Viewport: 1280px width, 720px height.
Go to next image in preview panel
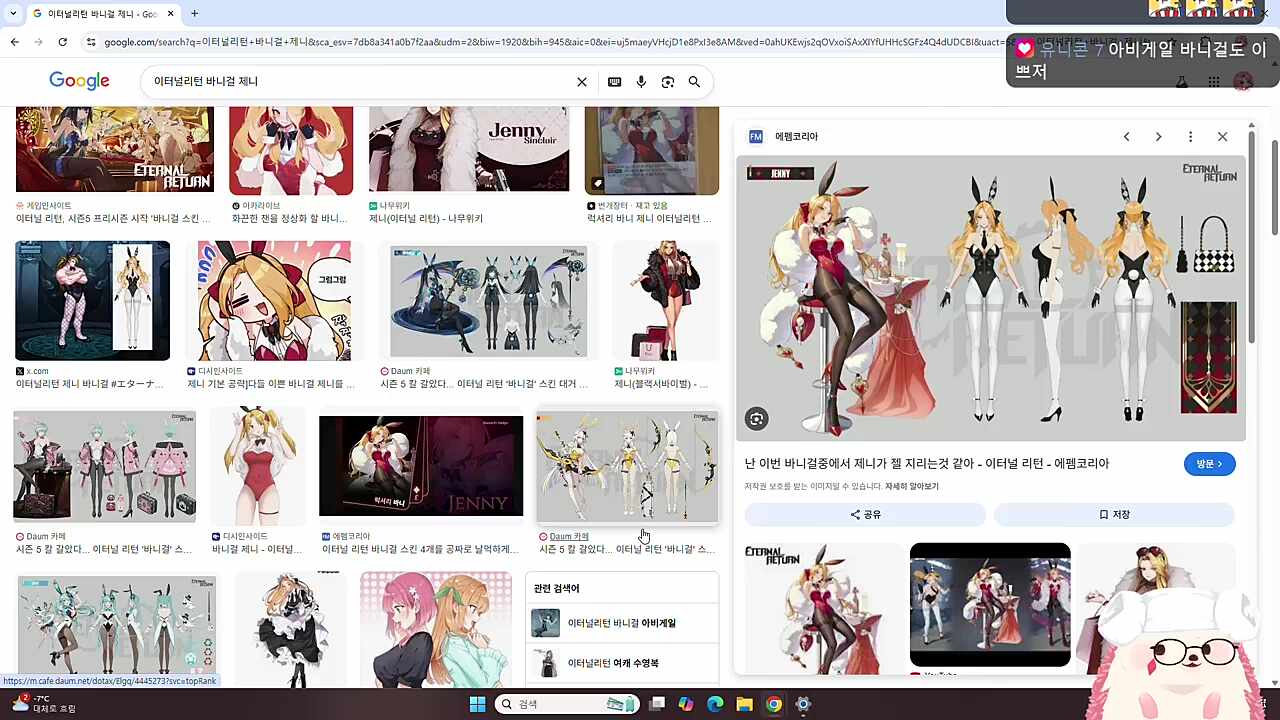1158,136
